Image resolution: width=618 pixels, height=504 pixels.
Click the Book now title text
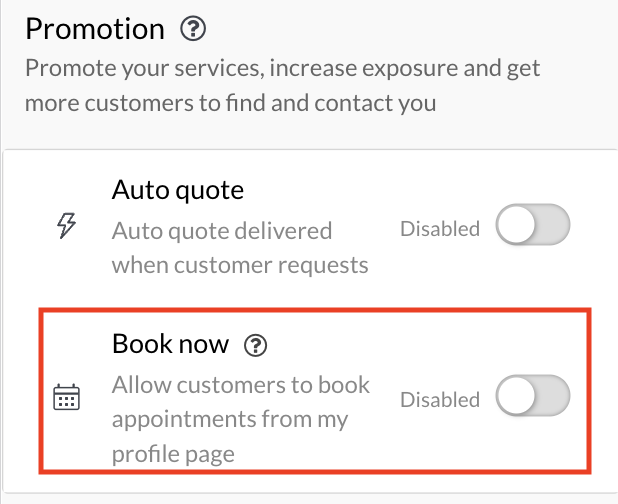(170, 345)
